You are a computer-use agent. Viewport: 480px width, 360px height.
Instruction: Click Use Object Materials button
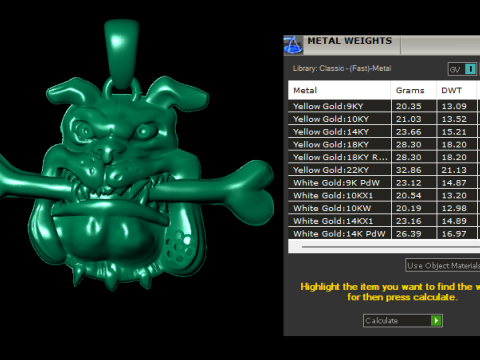pos(443,265)
